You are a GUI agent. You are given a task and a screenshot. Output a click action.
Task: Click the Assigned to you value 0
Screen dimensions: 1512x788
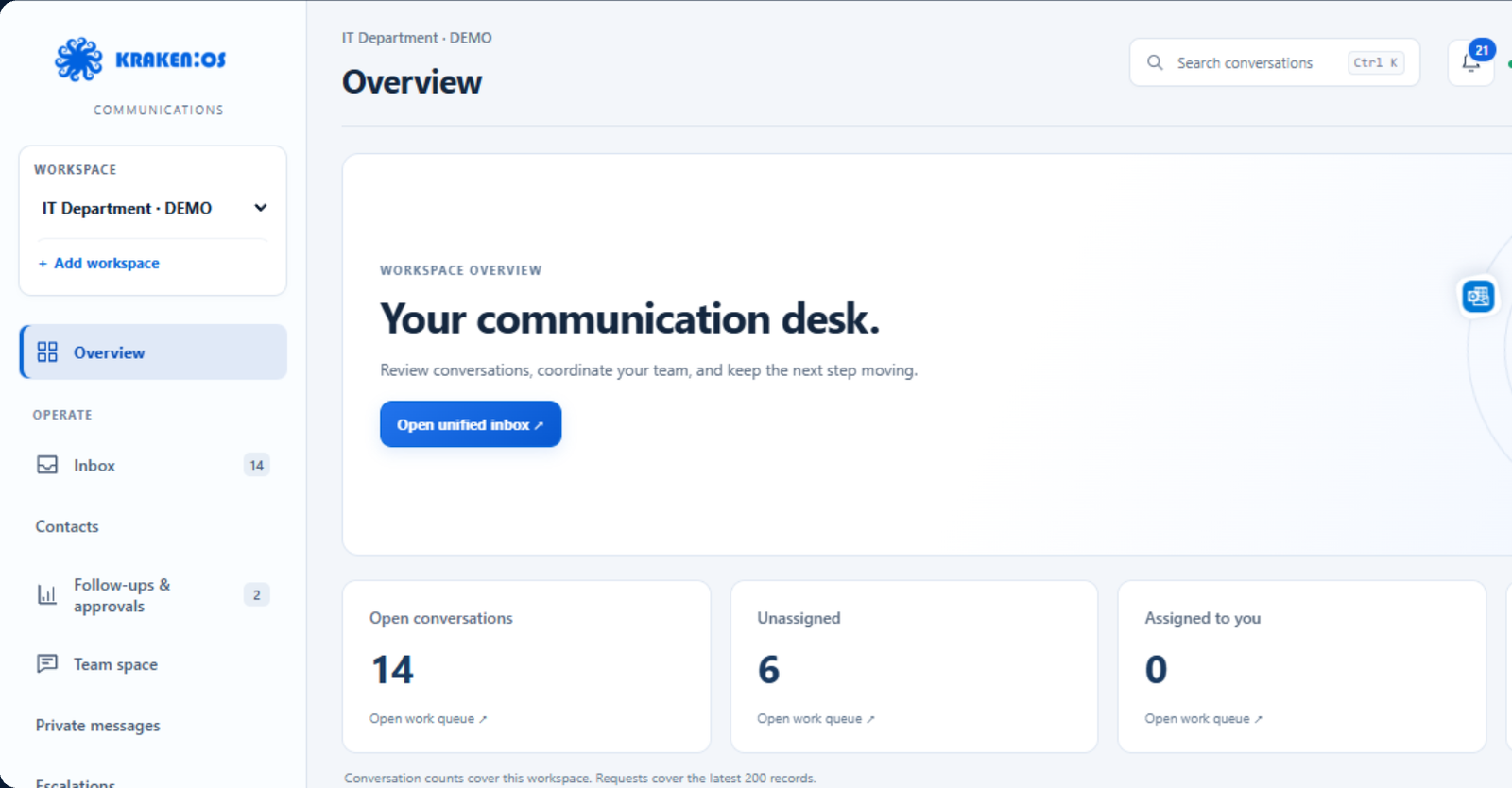(1156, 670)
